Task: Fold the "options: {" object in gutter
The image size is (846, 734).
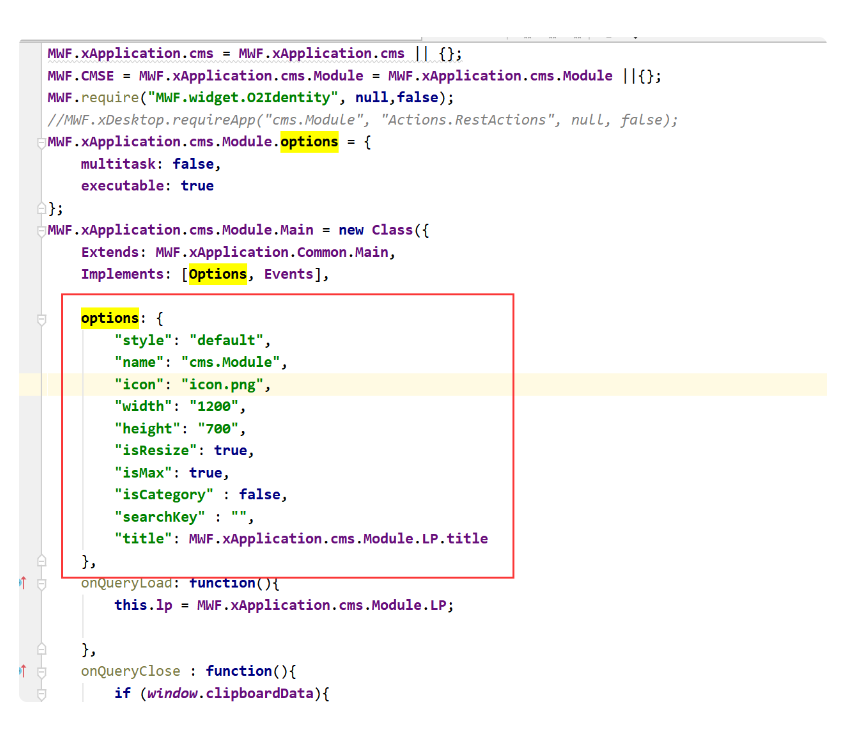Action: click(41, 319)
